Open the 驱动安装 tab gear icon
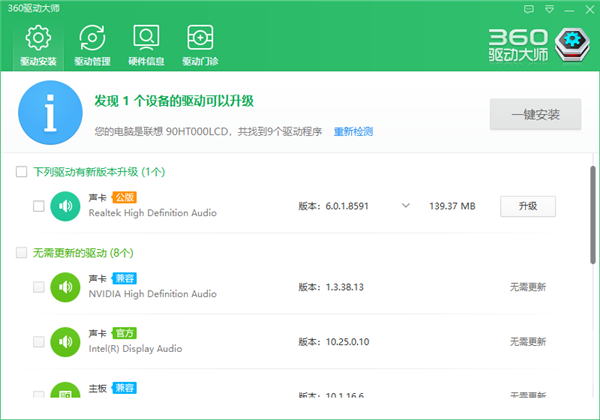The image size is (600, 420). 38,38
